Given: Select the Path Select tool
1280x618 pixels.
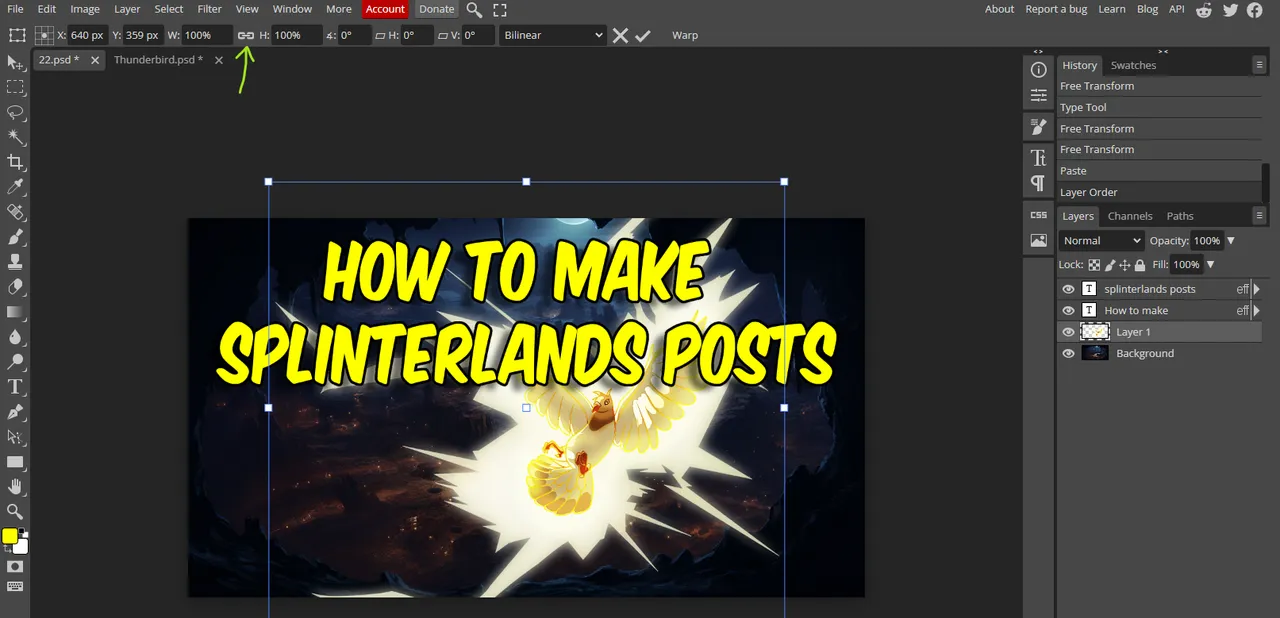Looking at the screenshot, I should coord(15,437).
